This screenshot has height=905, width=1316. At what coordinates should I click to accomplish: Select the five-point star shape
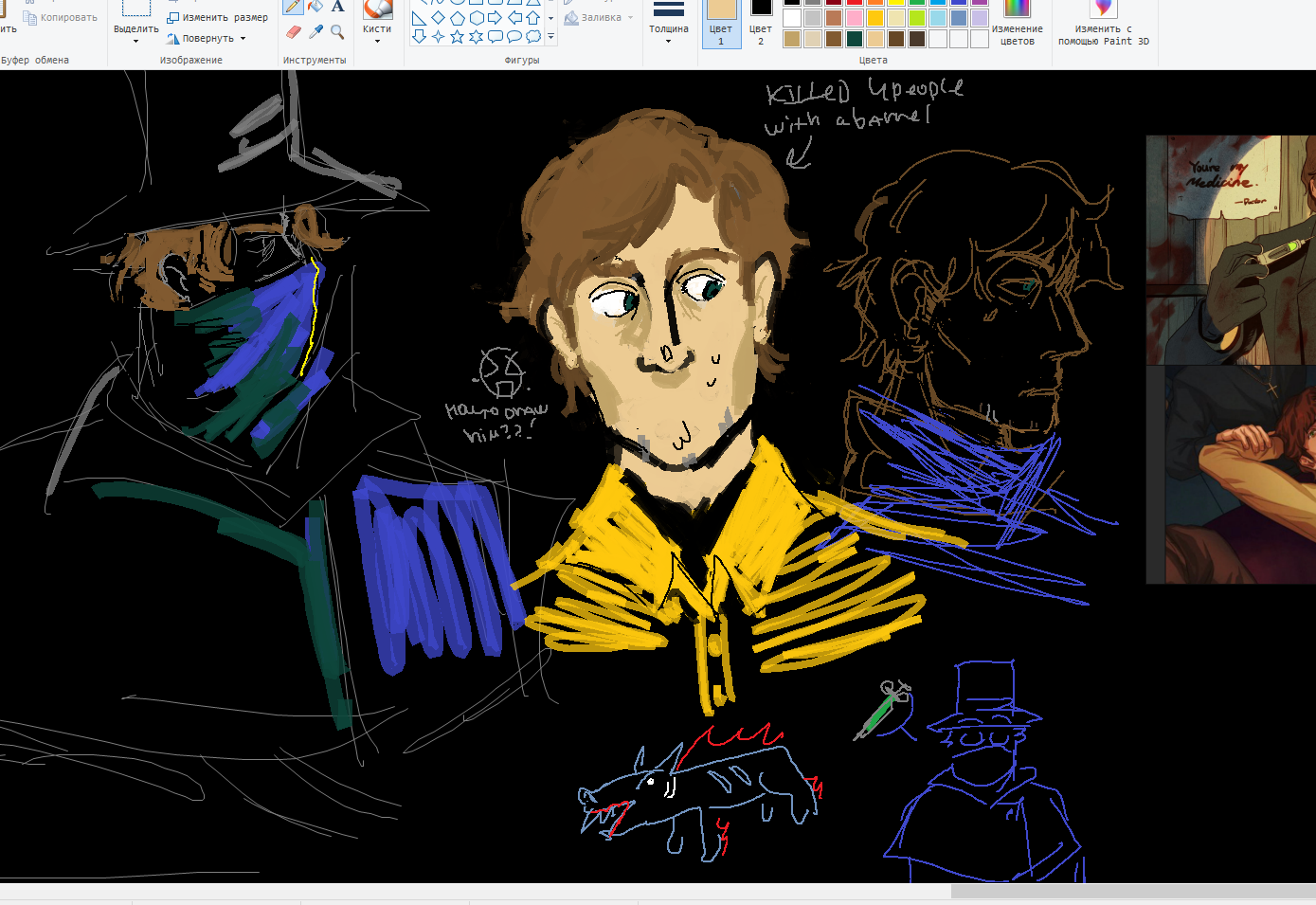(457, 37)
